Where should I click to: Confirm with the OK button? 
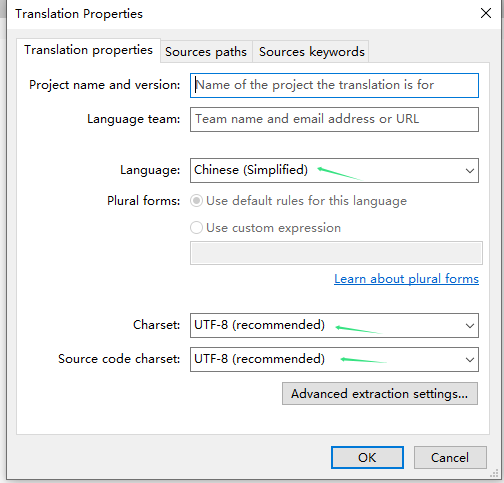coord(367,458)
